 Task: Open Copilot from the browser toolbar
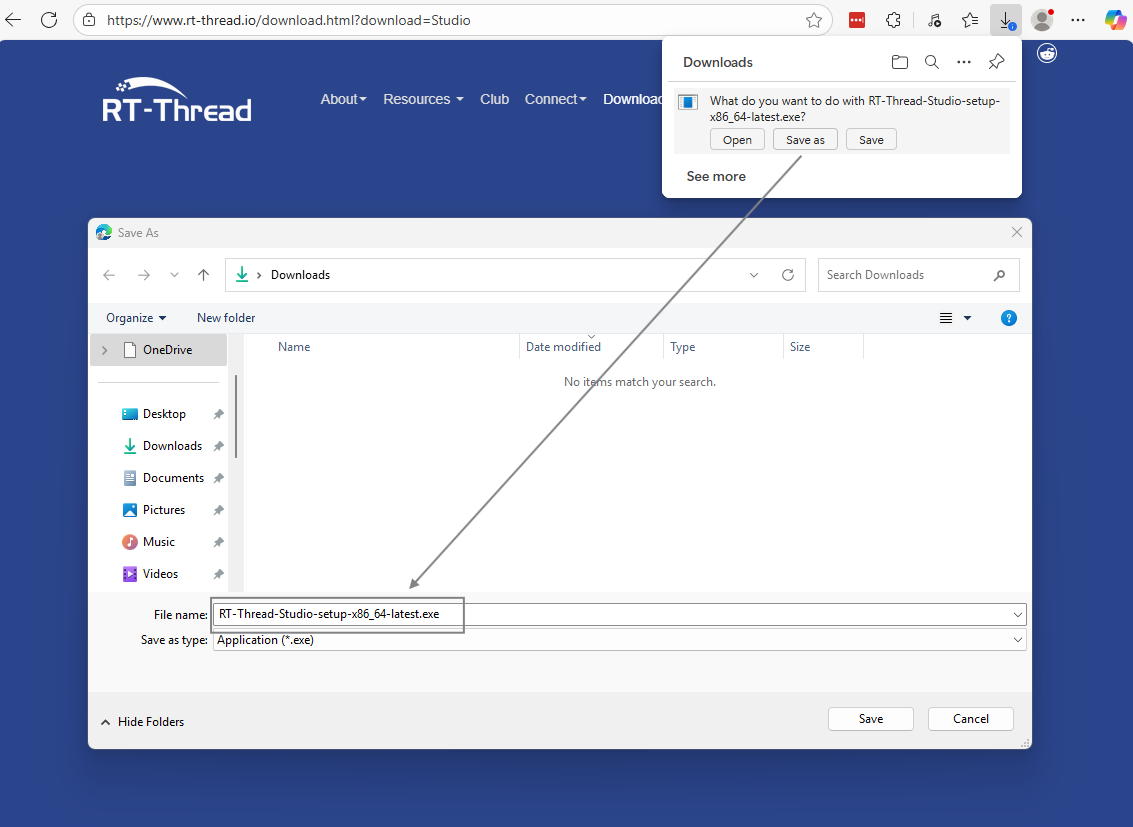1116,19
